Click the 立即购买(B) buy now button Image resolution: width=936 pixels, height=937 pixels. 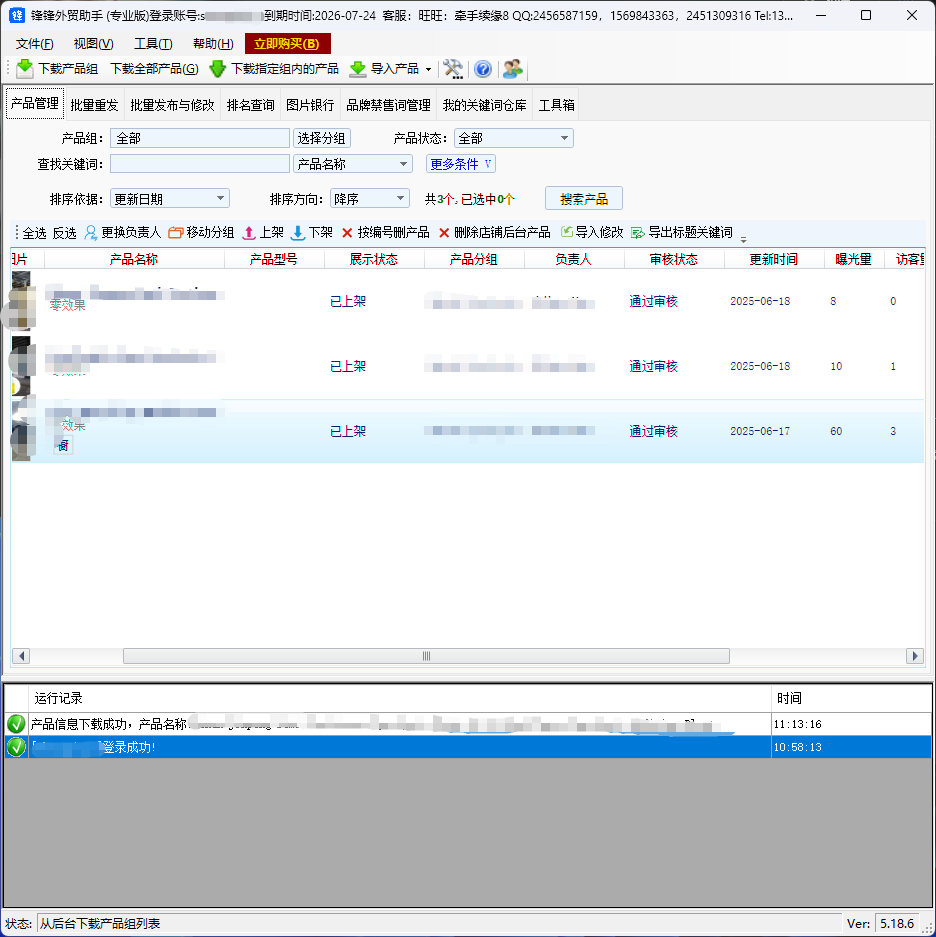[287, 44]
